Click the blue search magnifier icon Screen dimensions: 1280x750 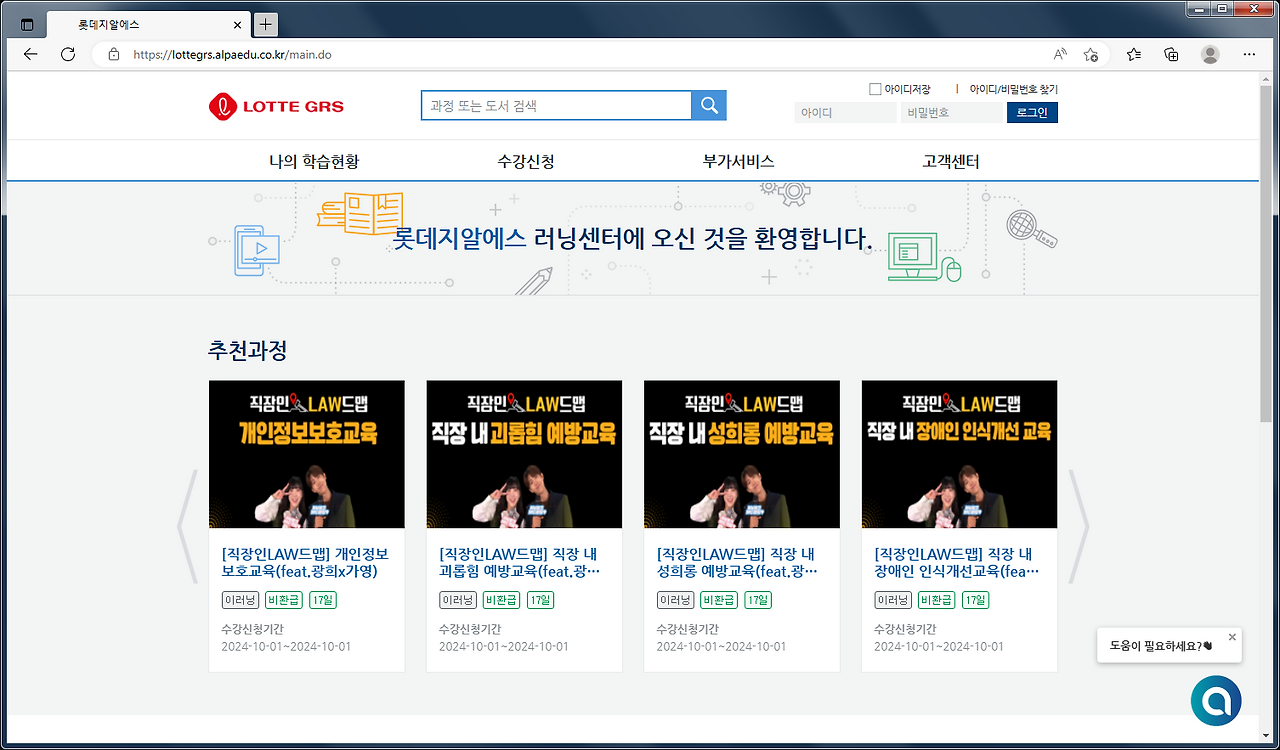[x=709, y=105]
